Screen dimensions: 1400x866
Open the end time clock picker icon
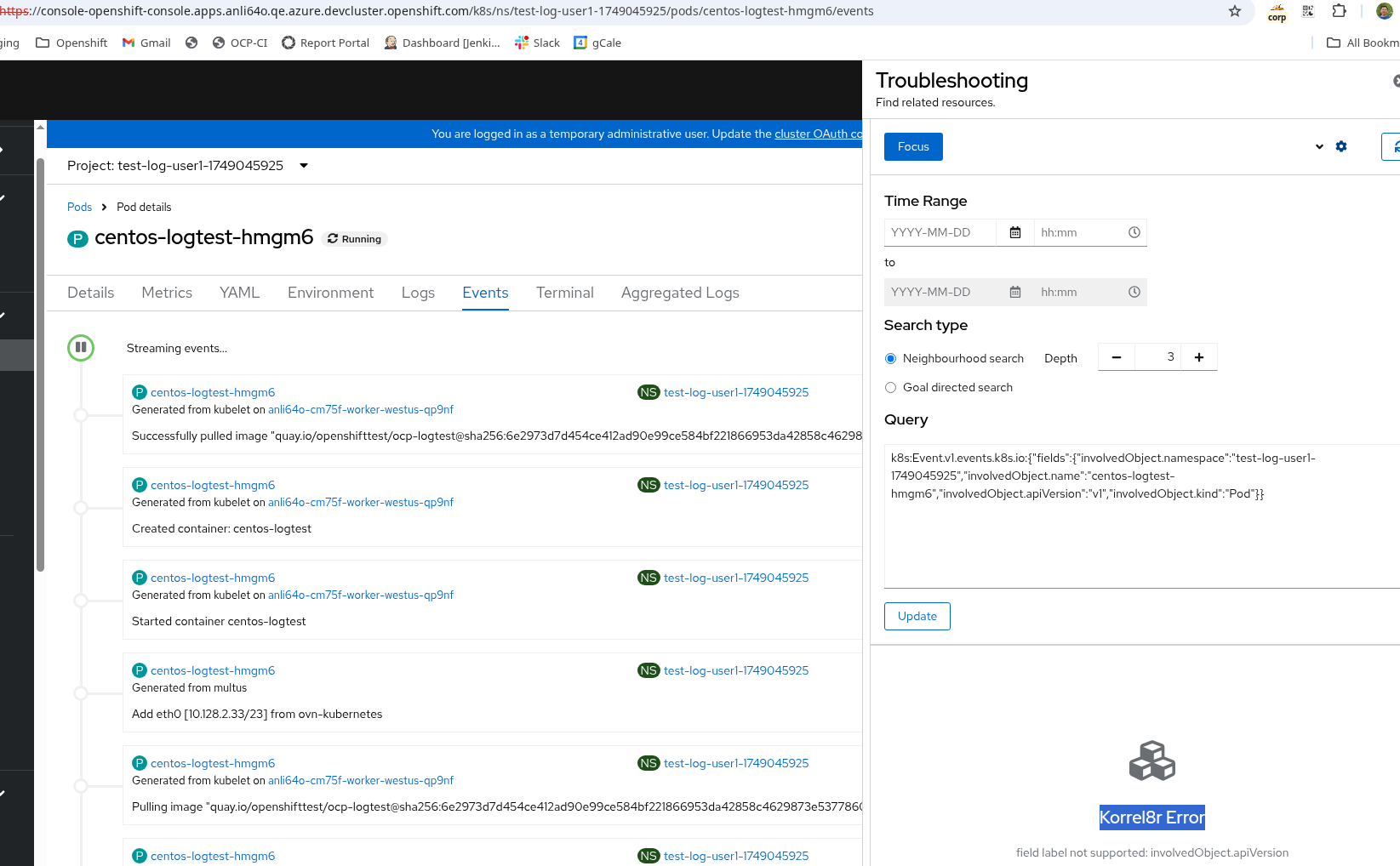(x=1134, y=292)
